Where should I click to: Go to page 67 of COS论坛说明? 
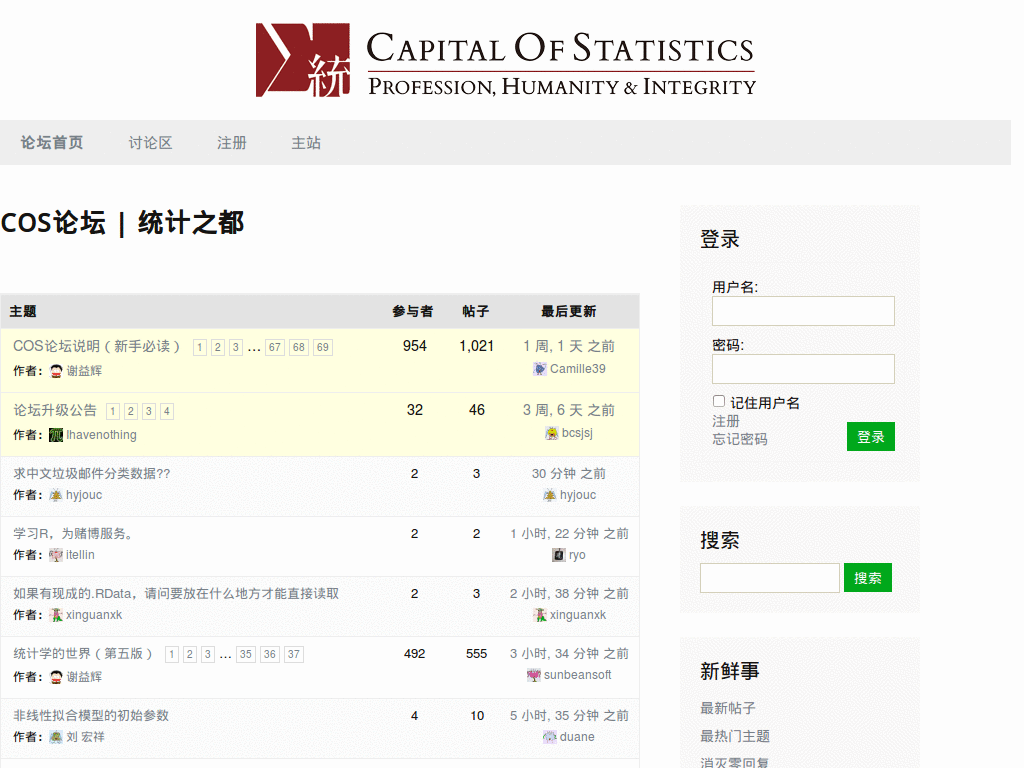275,347
